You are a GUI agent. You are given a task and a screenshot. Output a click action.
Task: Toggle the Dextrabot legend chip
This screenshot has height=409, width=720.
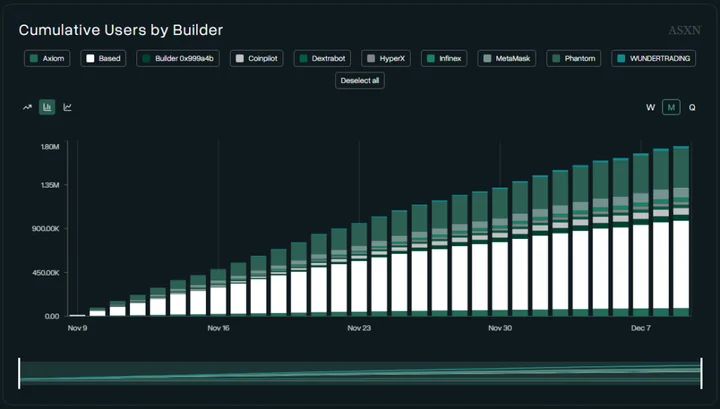point(322,58)
